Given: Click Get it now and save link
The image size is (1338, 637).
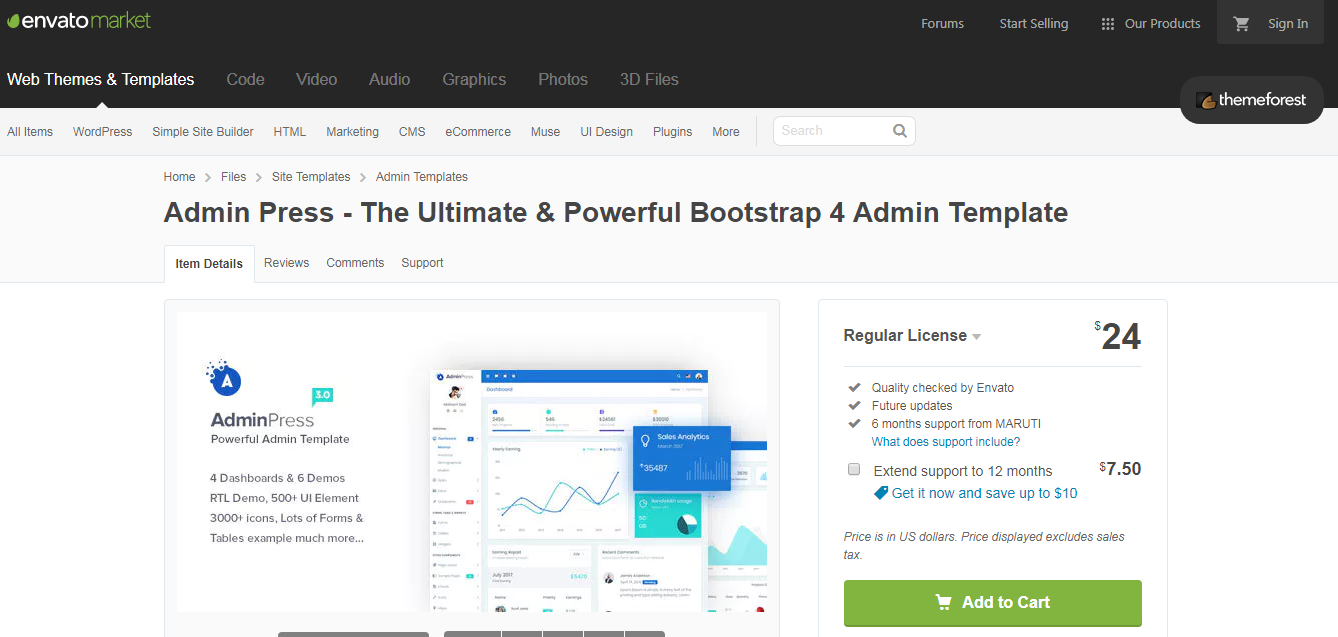Looking at the screenshot, I should [x=985, y=493].
